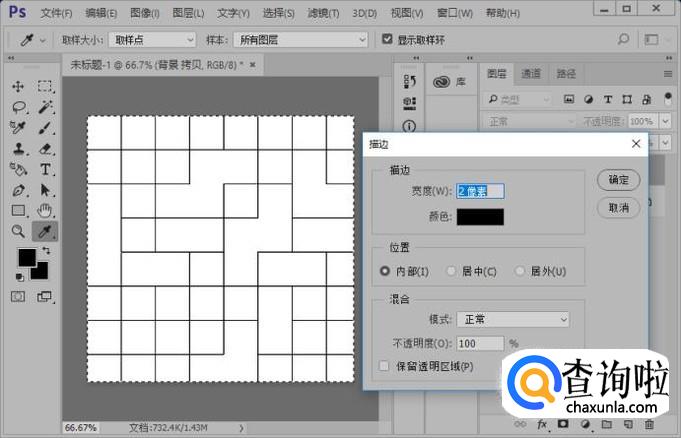
Task: Click the black stroke 颜色 swatch
Action: click(x=480, y=216)
